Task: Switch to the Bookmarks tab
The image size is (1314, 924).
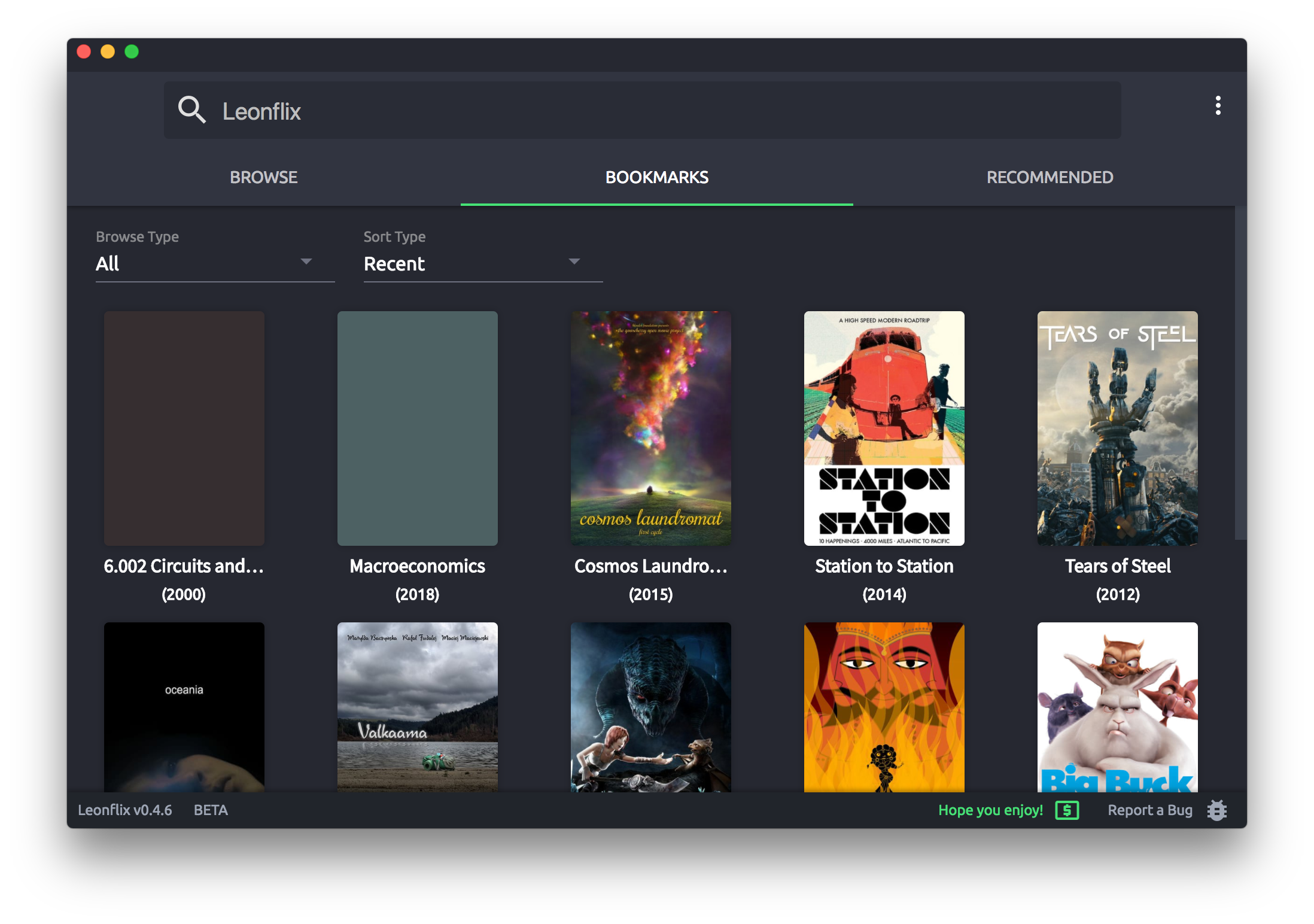Action: [656, 177]
